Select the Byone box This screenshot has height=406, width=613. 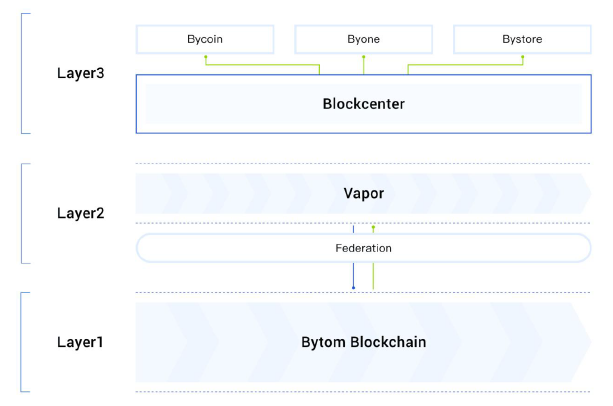363,39
